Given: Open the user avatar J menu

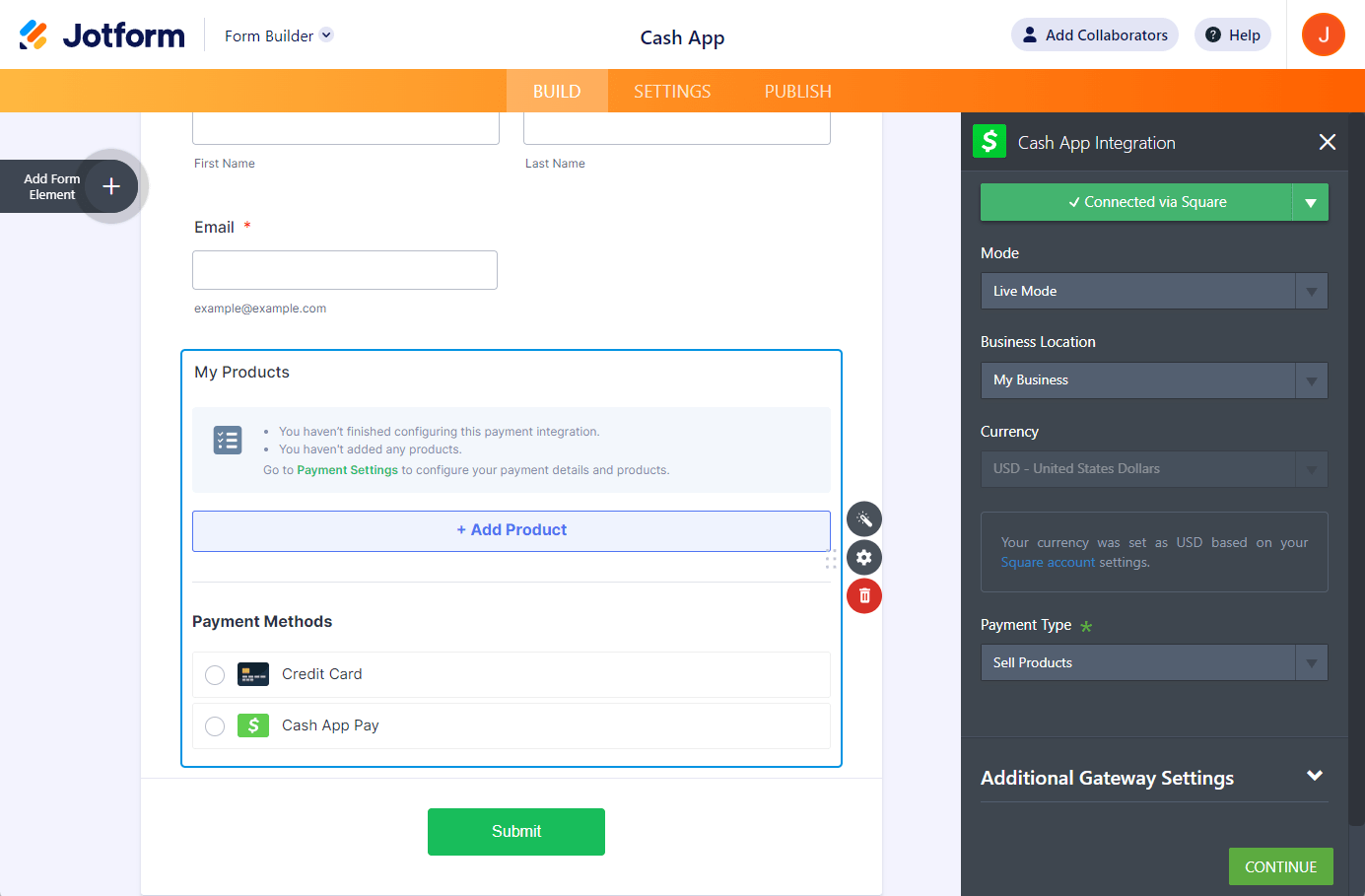Looking at the screenshot, I should 1324,34.
